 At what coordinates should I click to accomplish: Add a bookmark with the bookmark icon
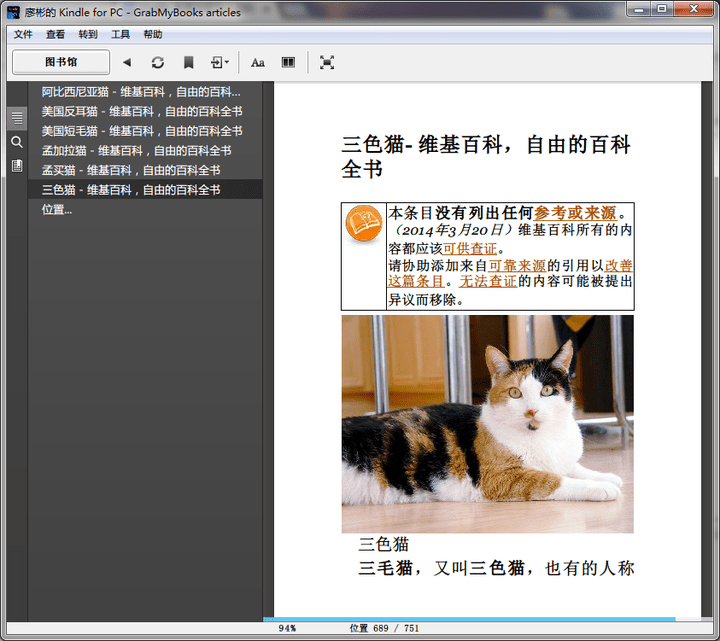188,62
